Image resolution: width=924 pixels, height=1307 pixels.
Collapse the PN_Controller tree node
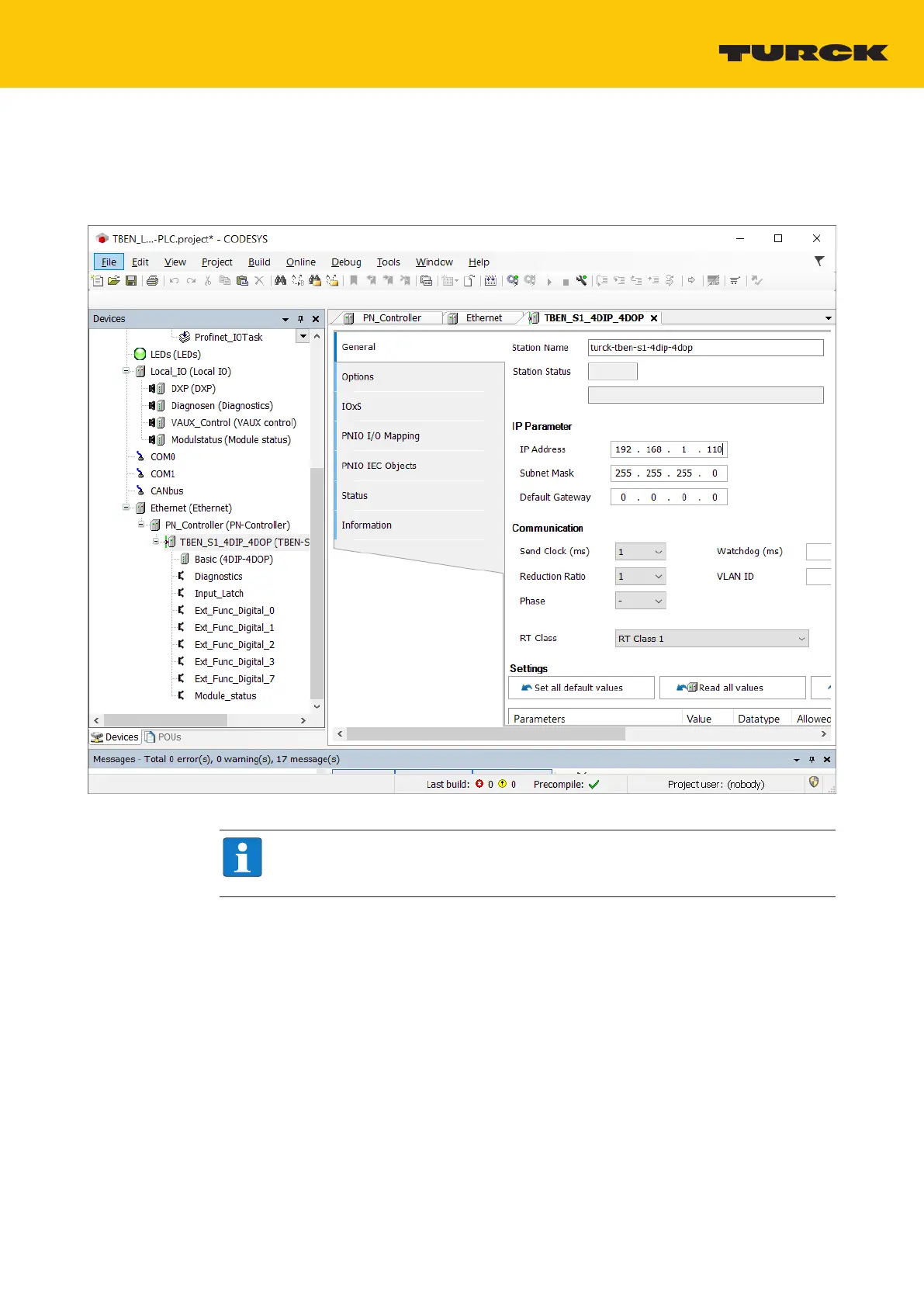point(141,525)
